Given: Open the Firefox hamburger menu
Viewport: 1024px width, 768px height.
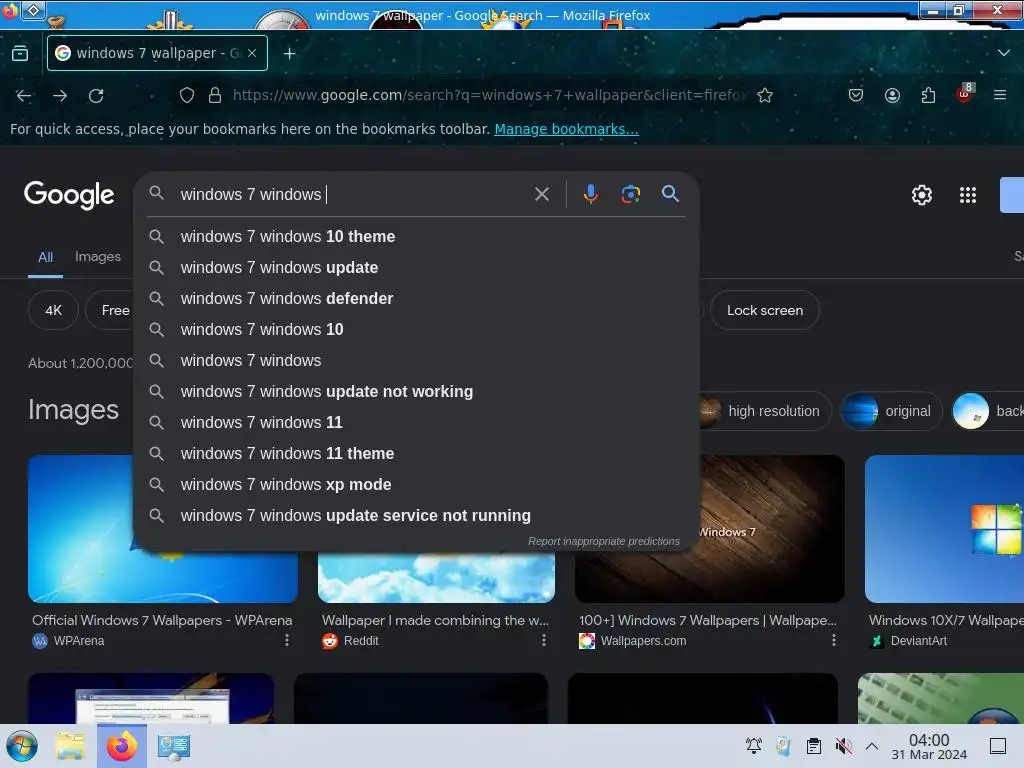Looking at the screenshot, I should 1000,95.
